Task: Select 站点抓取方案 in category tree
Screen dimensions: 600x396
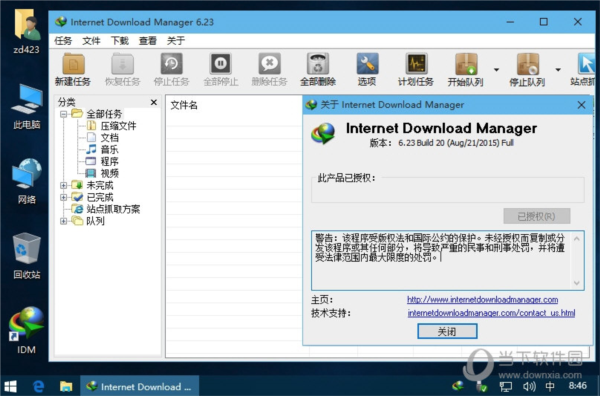Action: pyautogui.click(x=113, y=209)
